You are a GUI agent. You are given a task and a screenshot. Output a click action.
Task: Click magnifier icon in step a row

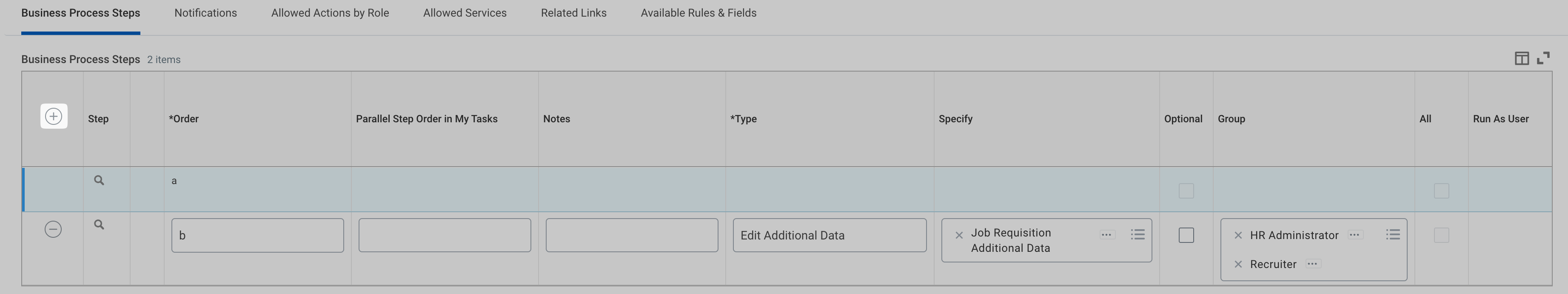(99, 181)
